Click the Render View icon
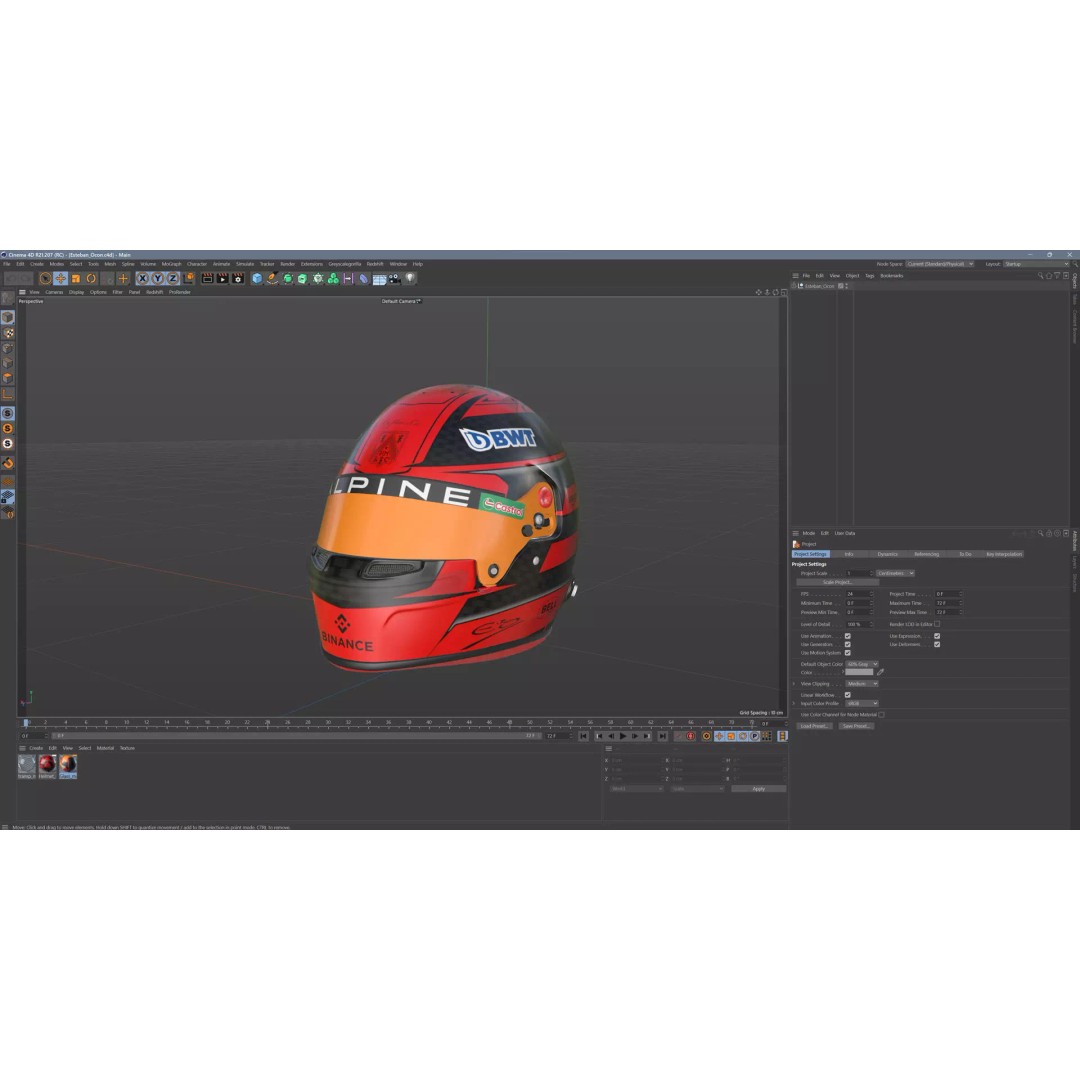The width and height of the screenshot is (1080, 1080). 205,279
